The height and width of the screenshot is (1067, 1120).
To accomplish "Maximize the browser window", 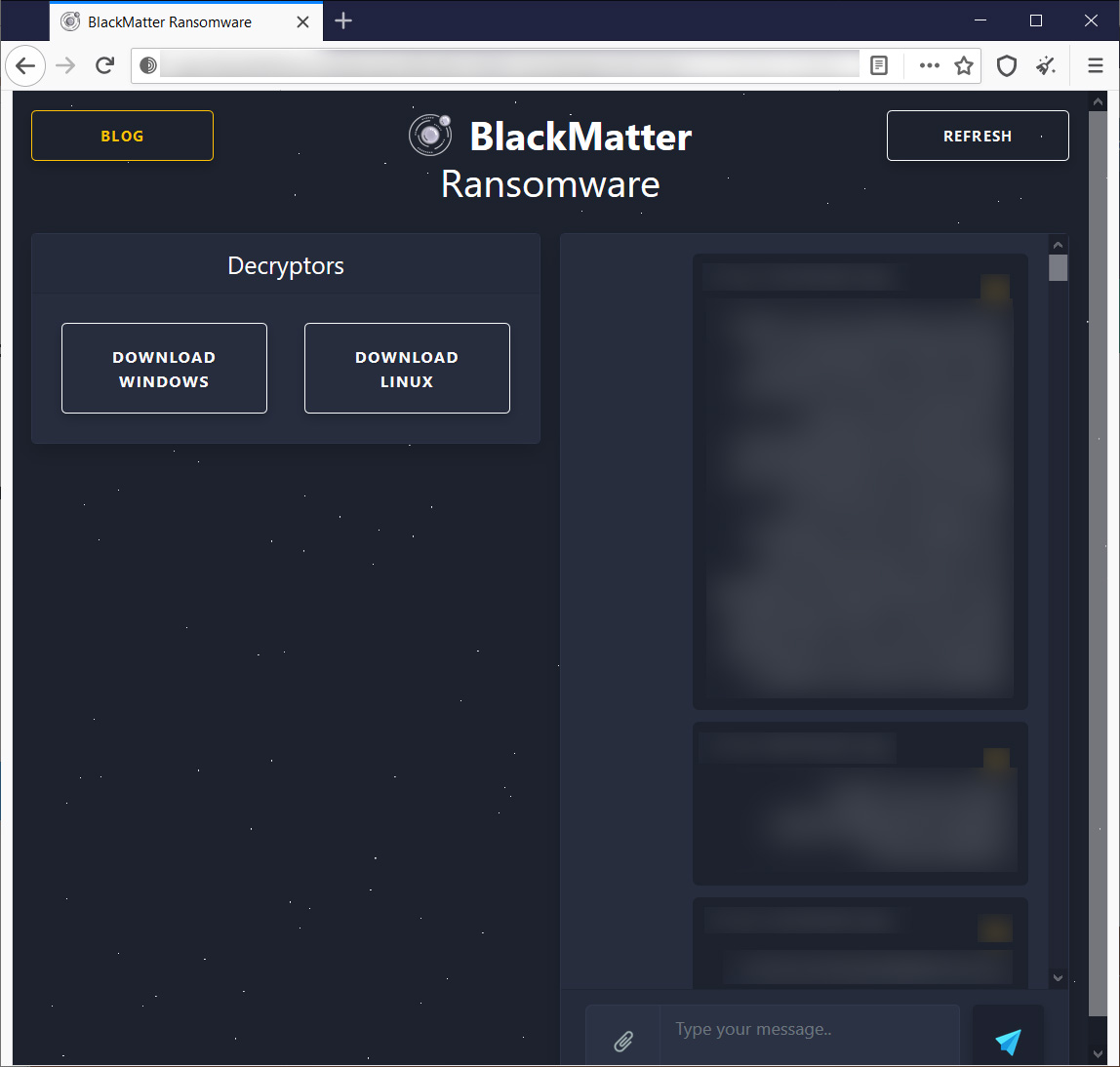I will 1036,20.
